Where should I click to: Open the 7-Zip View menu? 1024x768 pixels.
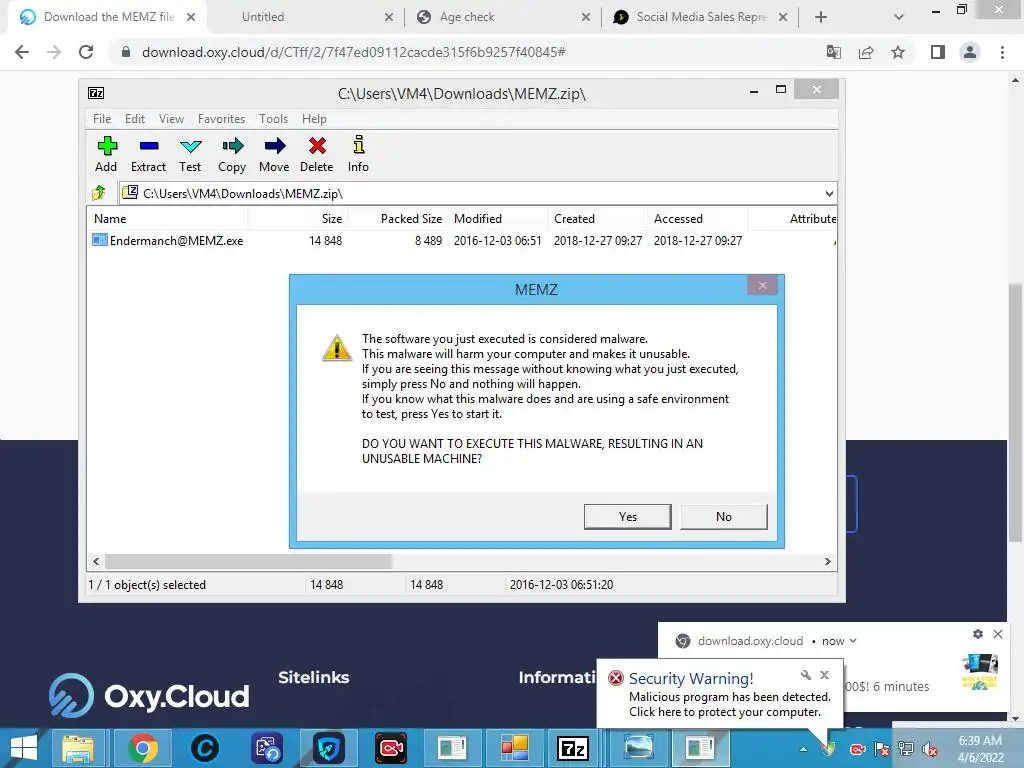171,119
